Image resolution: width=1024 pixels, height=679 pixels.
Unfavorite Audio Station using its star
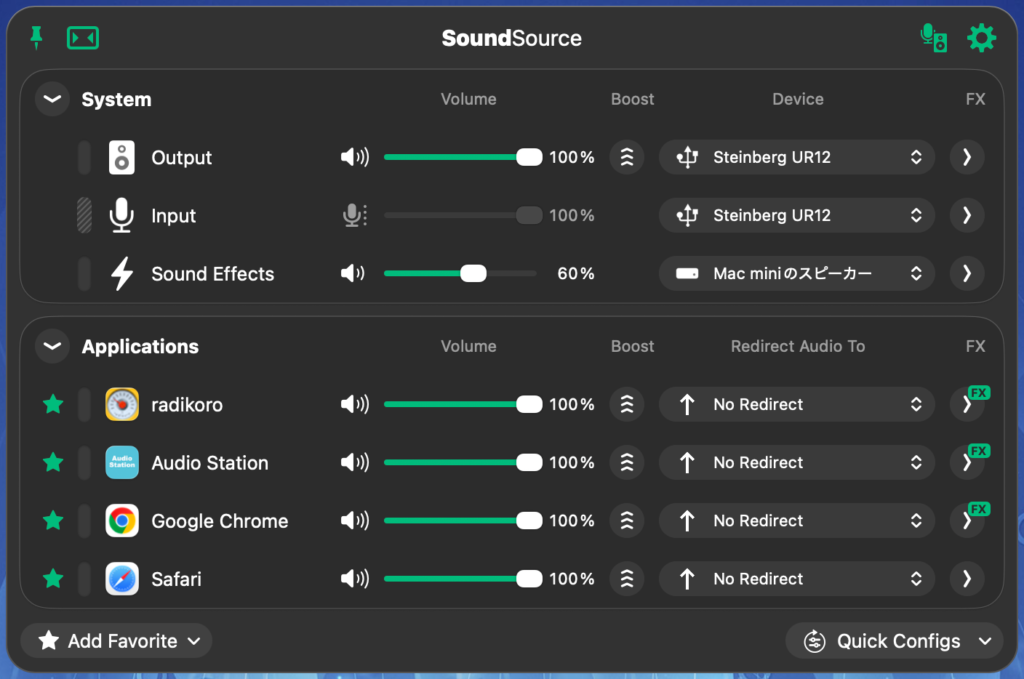pyautogui.click(x=53, y=463)
